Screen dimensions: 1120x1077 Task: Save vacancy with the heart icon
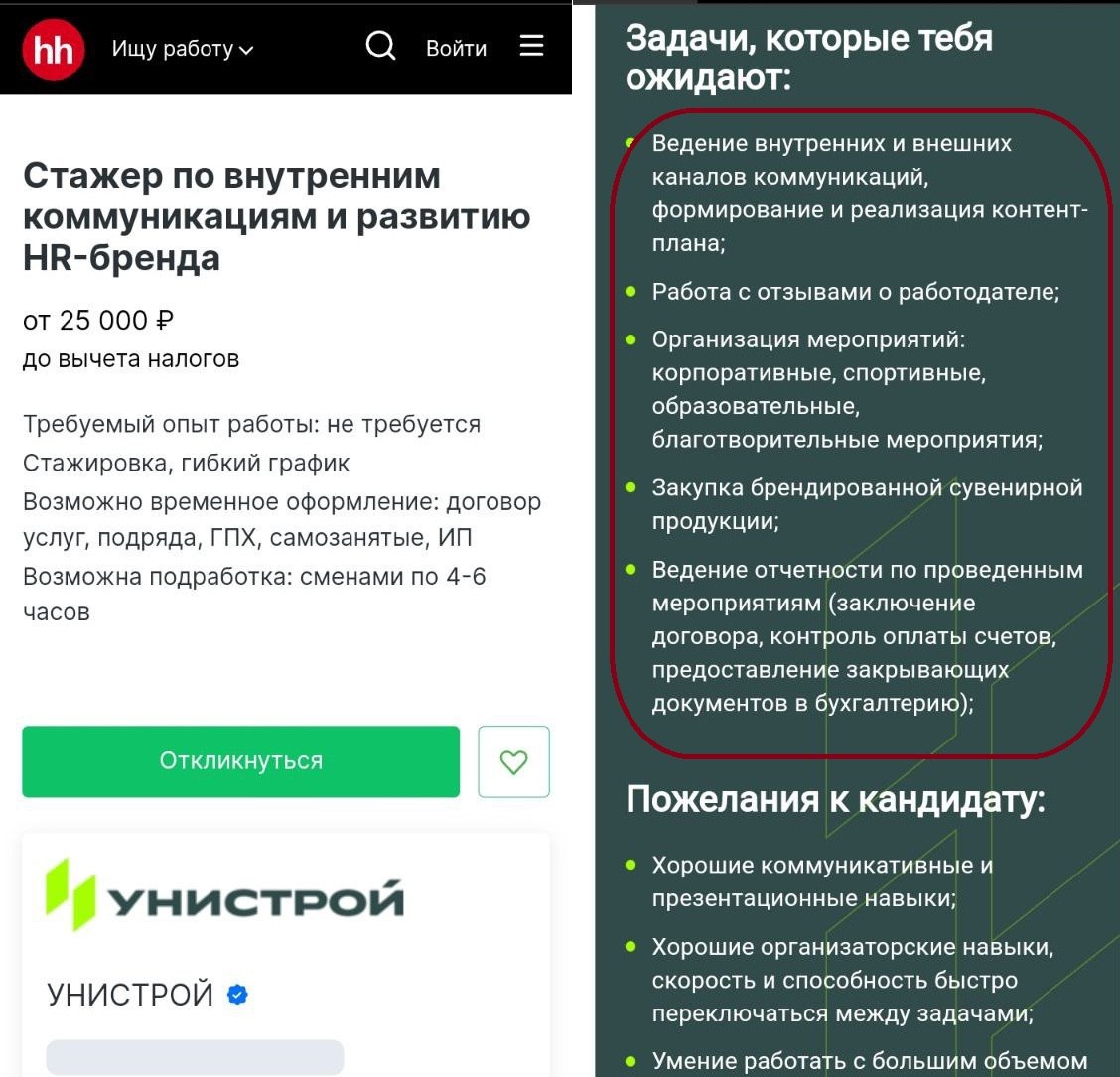tap(513, 761)
